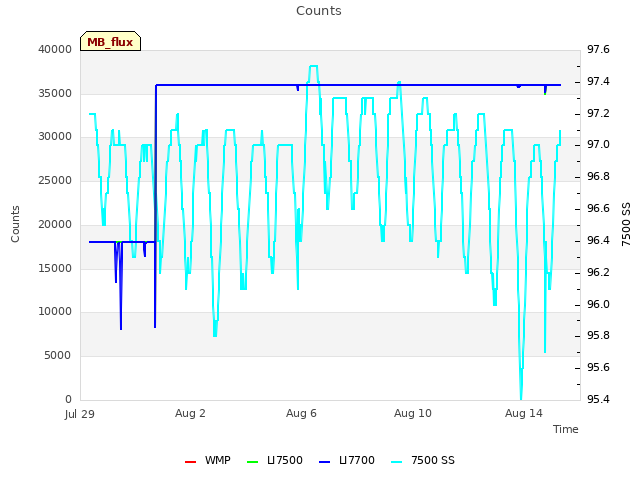The image size is (640, 480).
Task: Toggle the LI7500 legend entry
Action: [275, 460]
